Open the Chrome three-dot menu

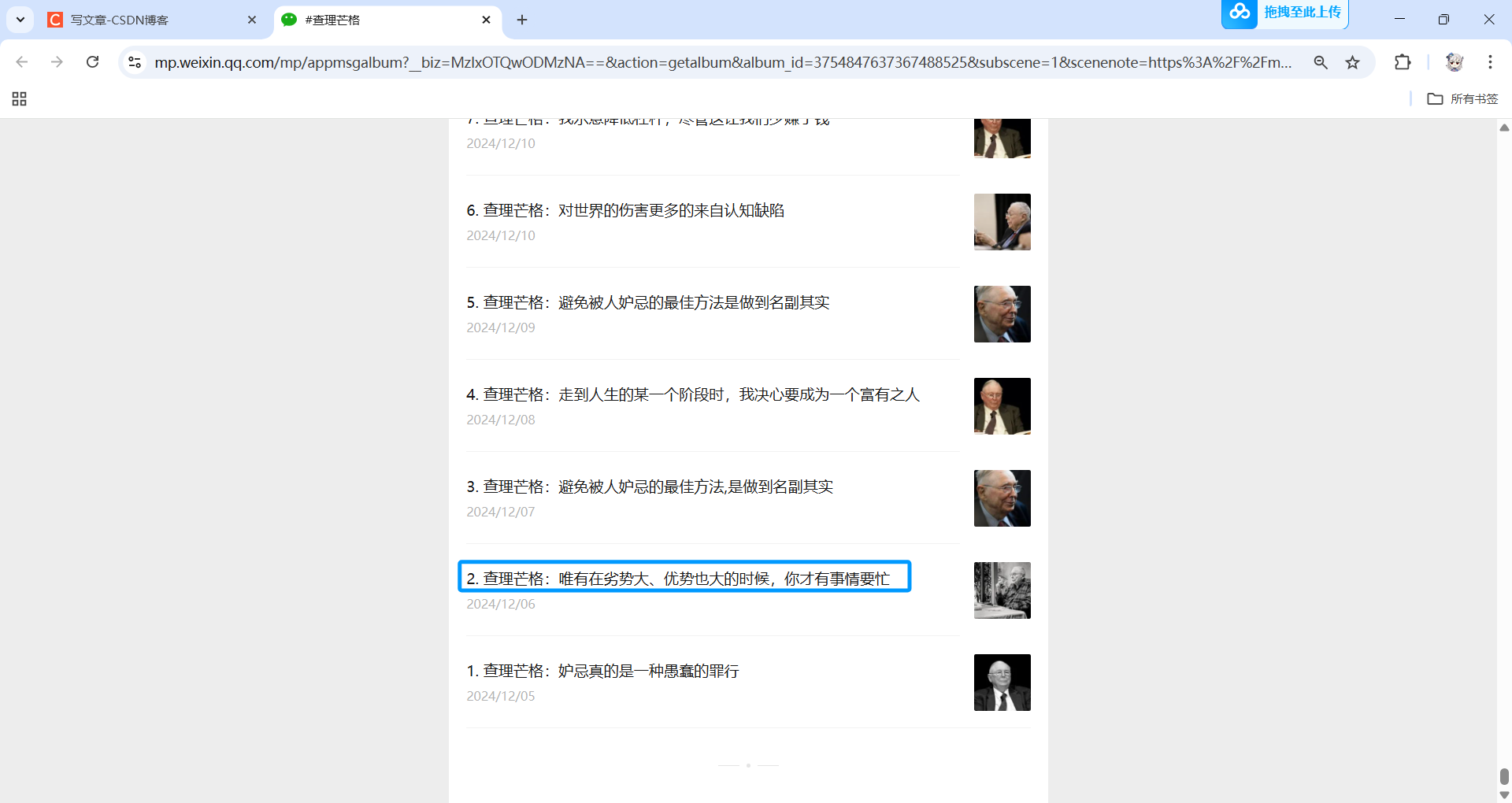(1490, 62)
